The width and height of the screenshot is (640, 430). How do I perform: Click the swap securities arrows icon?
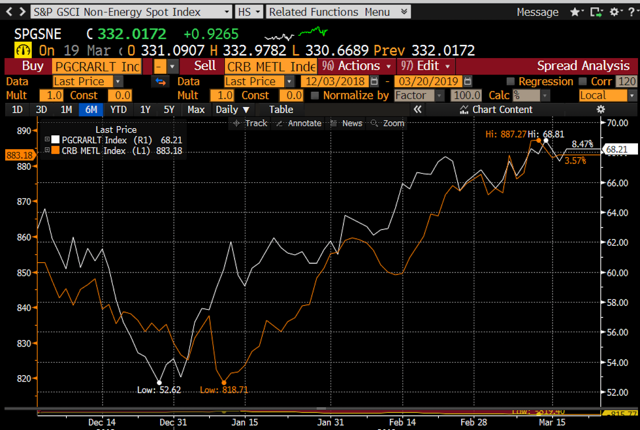point(160,82)
